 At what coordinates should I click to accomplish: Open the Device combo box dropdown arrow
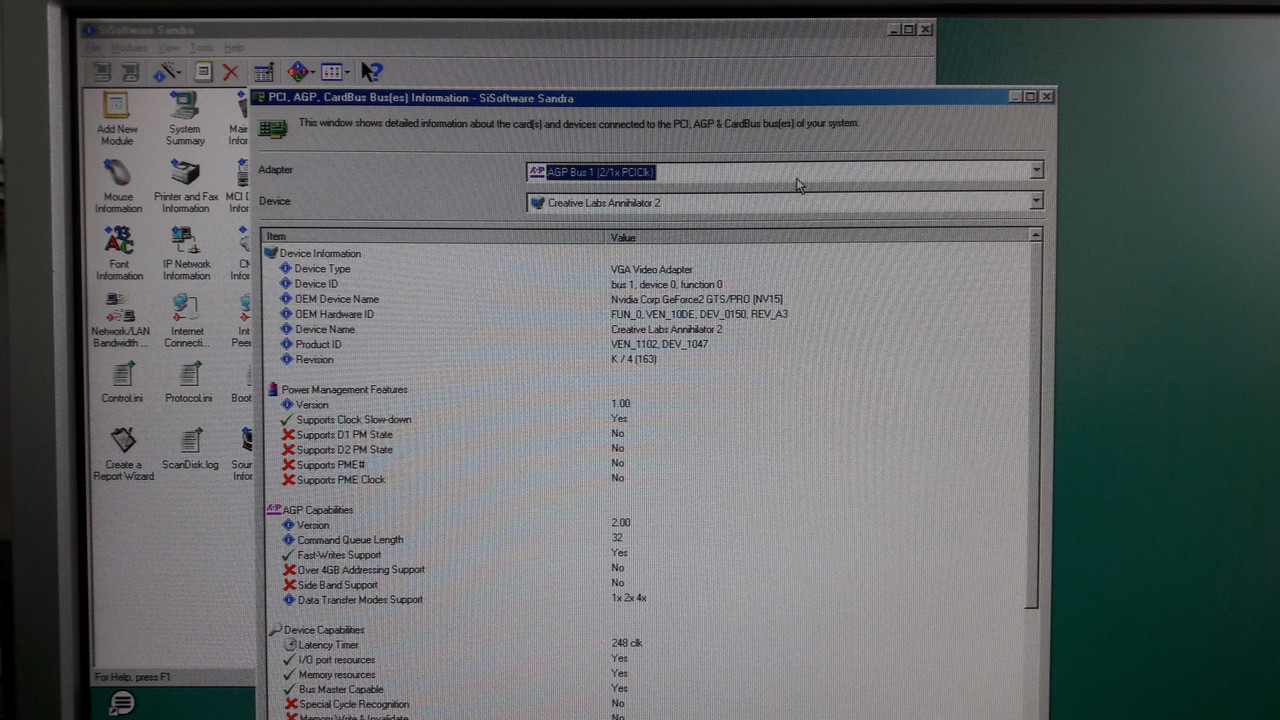[1036, 202]
